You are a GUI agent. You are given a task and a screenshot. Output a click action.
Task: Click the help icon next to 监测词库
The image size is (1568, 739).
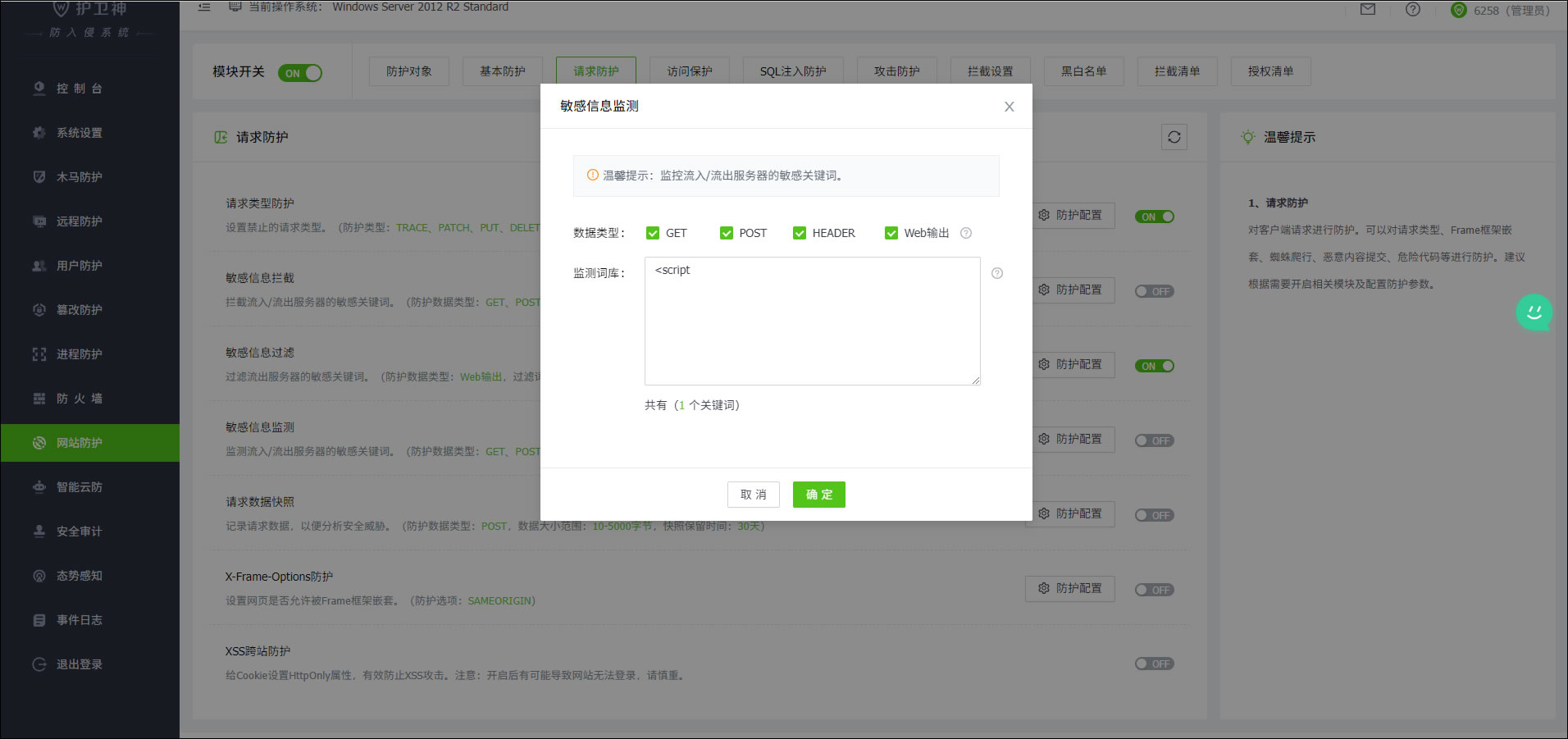click(997, 273)
